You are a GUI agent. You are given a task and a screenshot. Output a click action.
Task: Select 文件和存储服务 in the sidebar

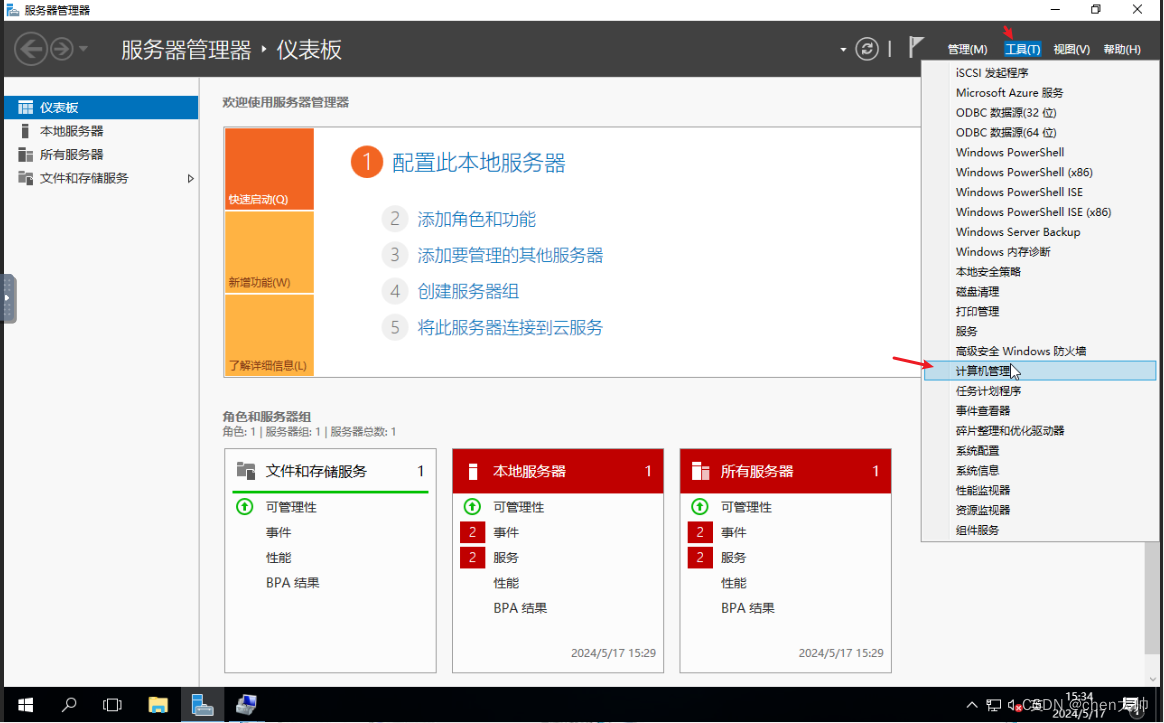coord(101,178)
